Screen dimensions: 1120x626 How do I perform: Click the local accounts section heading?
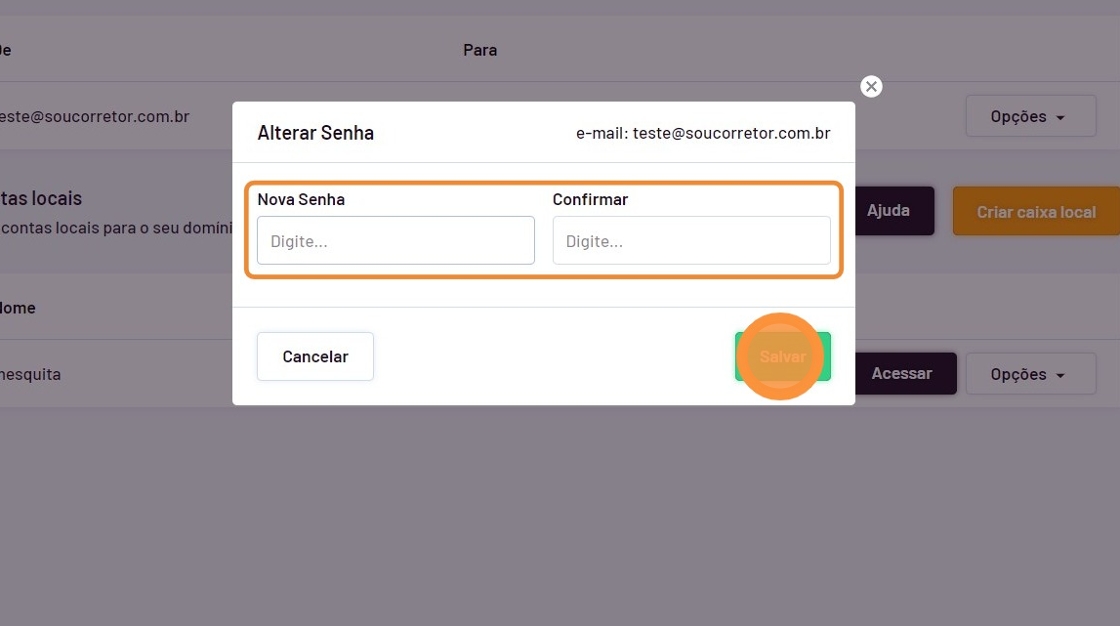(41, 199)
